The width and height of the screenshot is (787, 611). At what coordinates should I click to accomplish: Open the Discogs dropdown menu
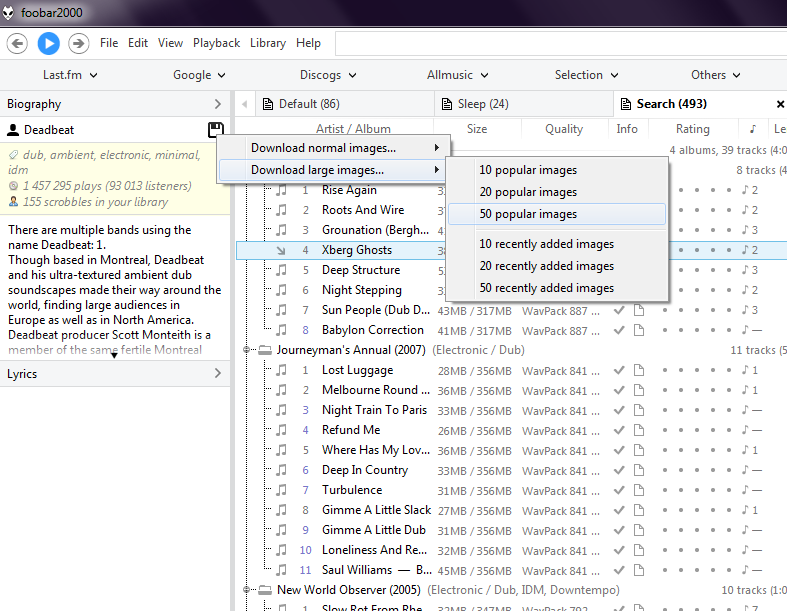coord(326,75)
